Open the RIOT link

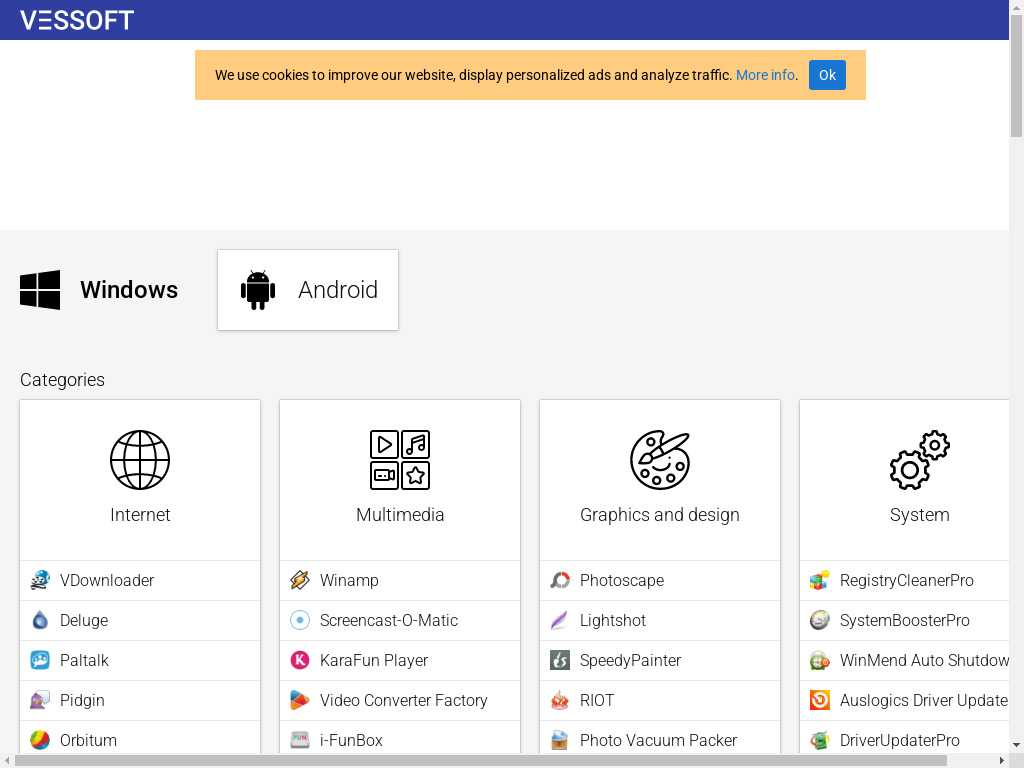(660, 700)
